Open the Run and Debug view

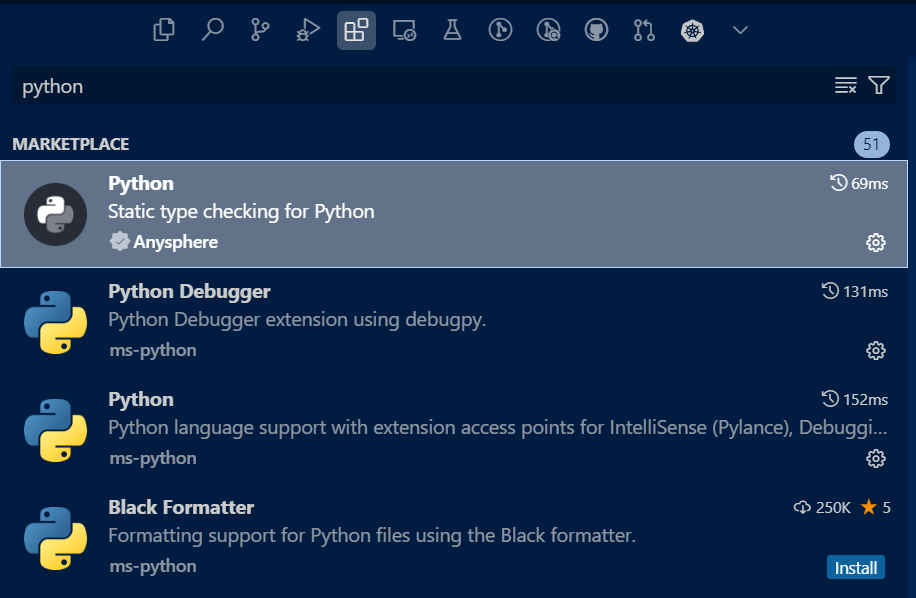click(308, 30)
